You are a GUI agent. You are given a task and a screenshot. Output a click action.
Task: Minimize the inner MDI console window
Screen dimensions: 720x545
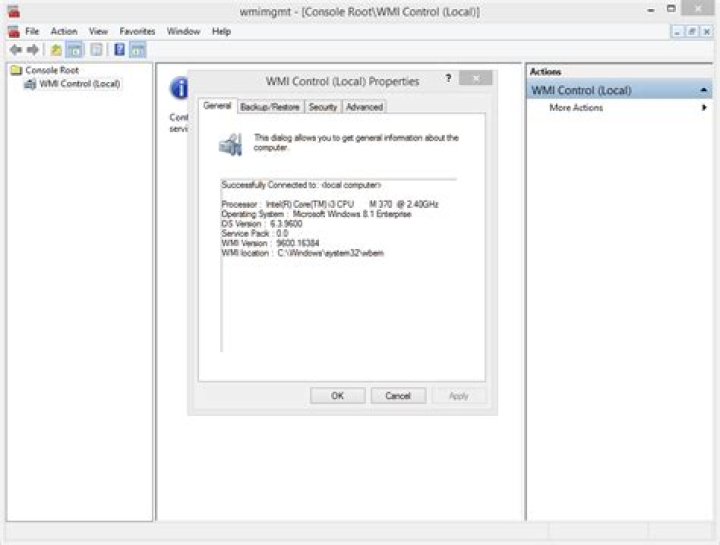677,31
